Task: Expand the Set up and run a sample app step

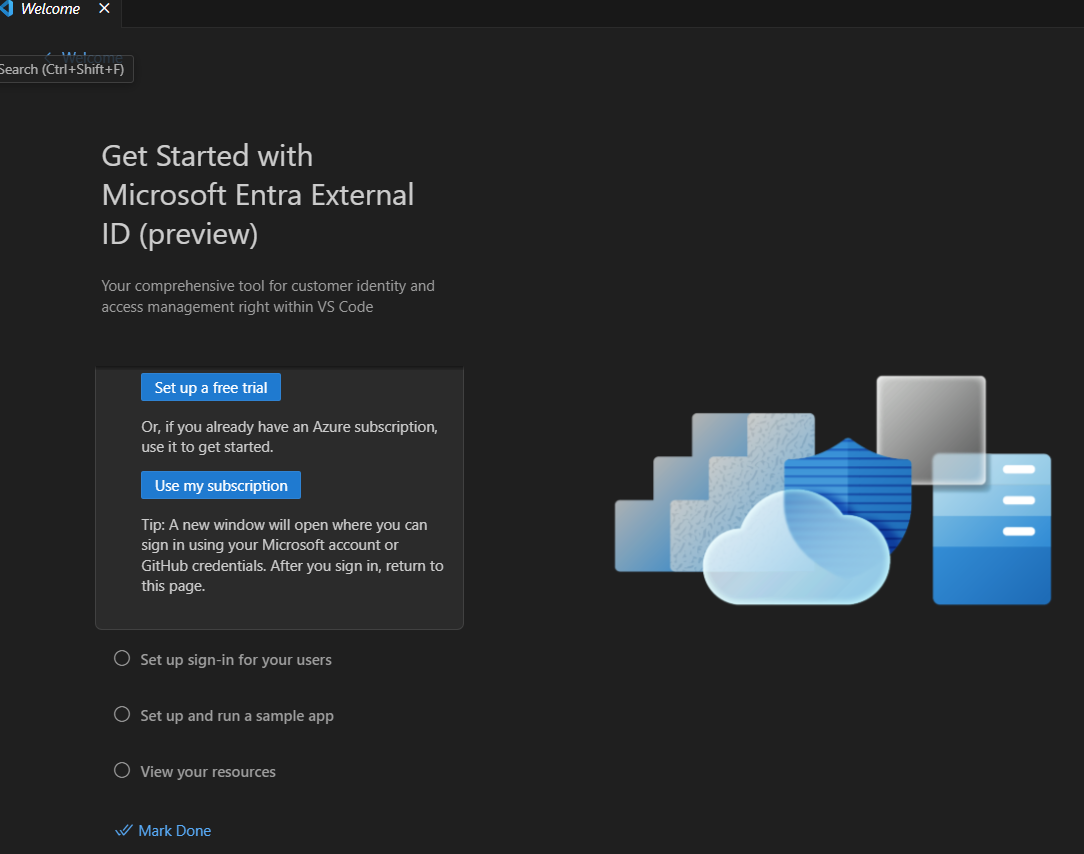Action: [237, 715]
